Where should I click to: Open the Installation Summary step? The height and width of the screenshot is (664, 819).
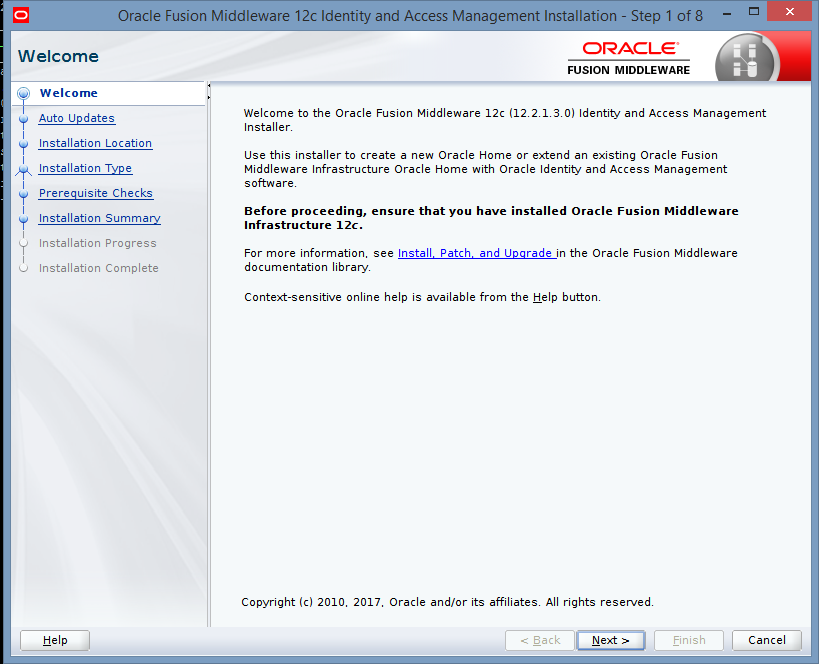(x=100, y=218)
